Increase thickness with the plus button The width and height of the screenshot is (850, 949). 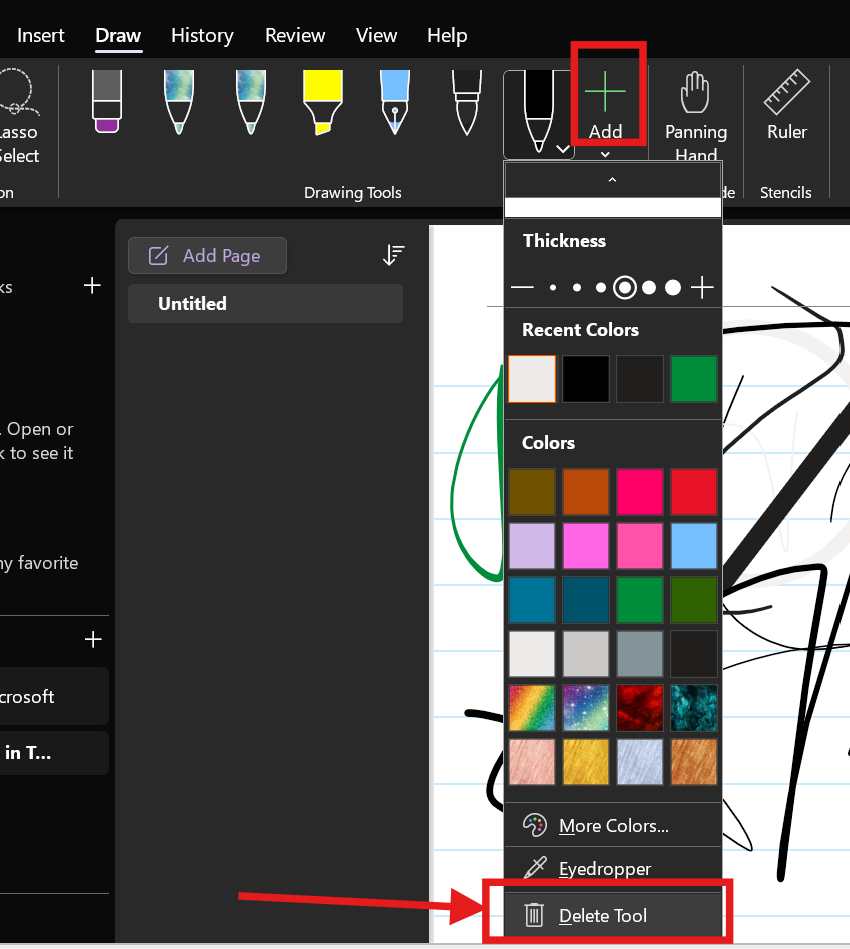(702, 287)
